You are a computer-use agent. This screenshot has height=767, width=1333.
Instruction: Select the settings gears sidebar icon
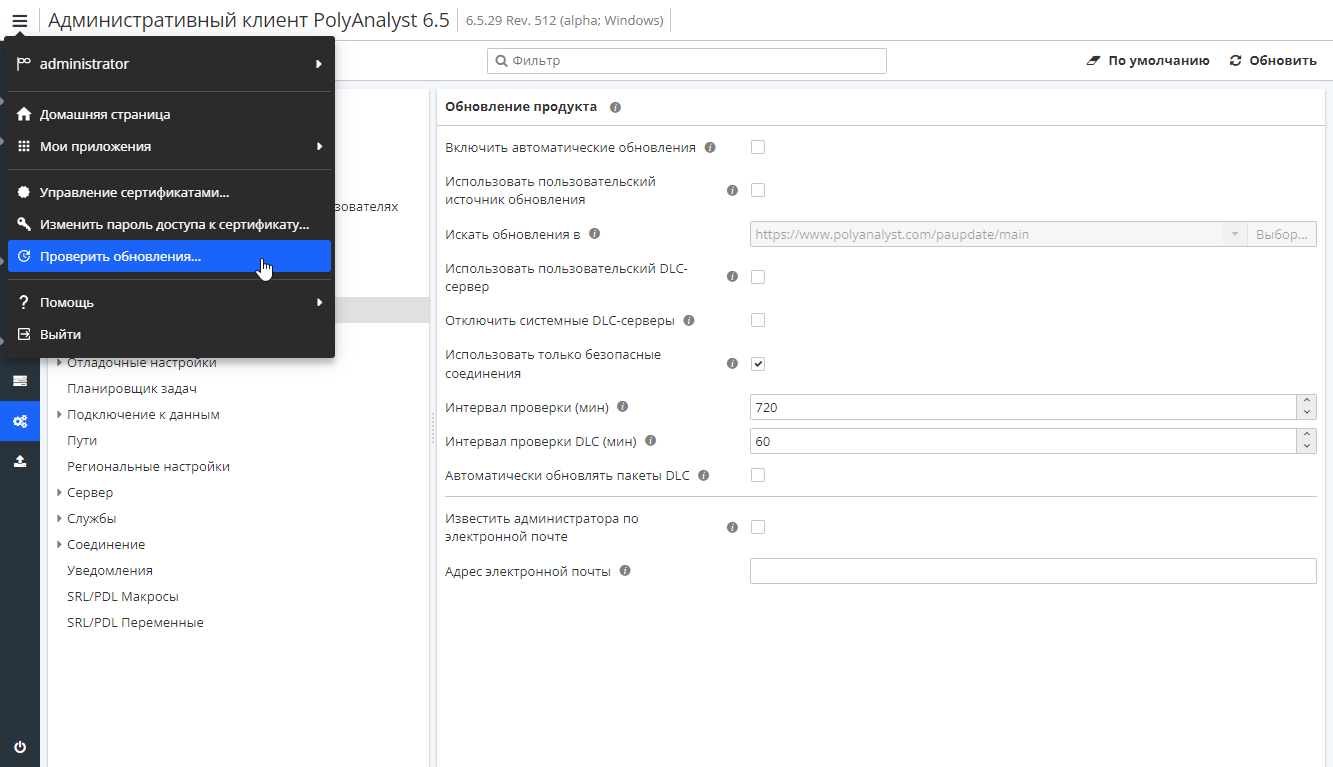[x=20, y=421]
